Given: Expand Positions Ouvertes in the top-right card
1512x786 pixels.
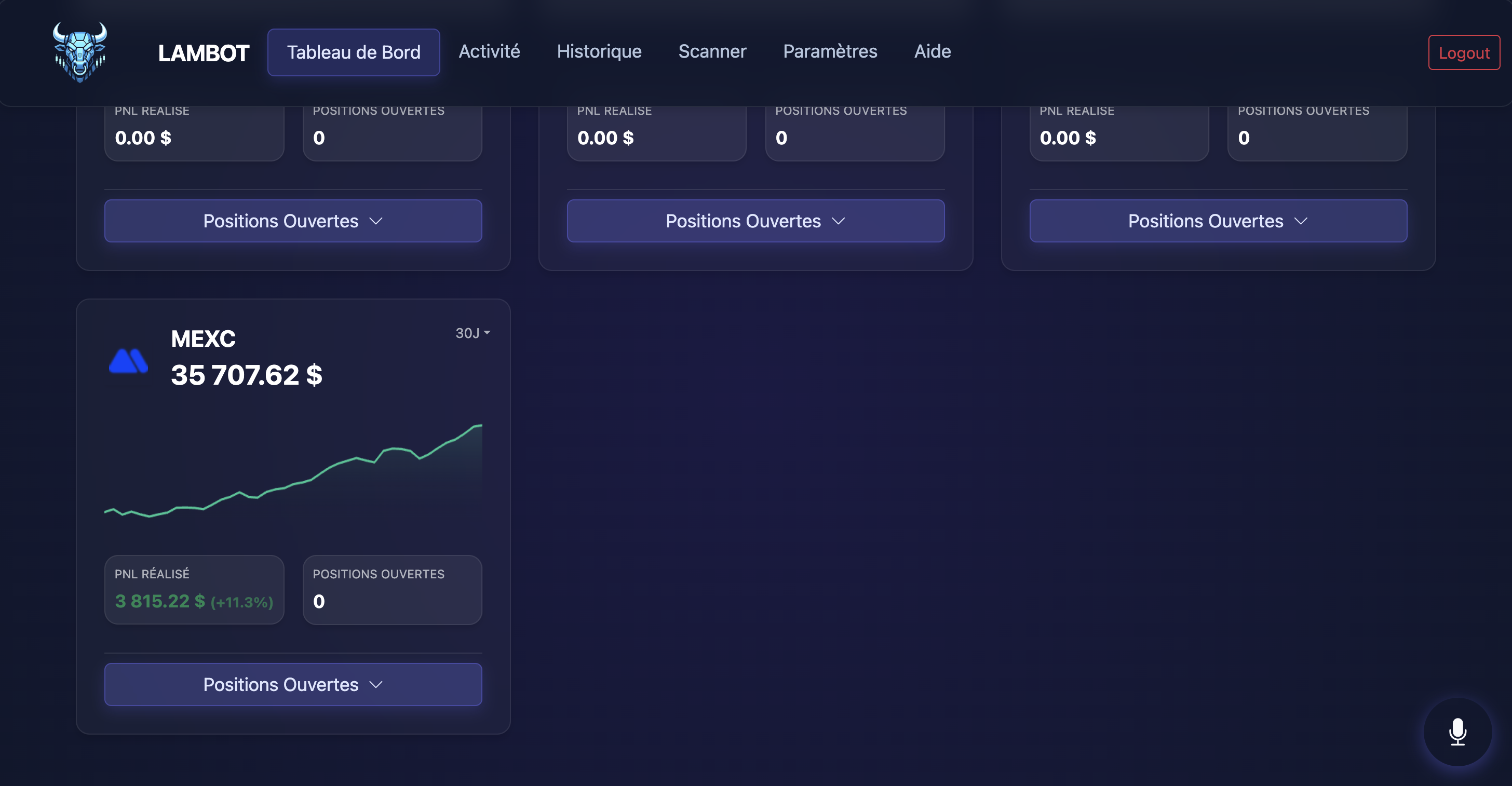Looking at the screenshot, I should click(1218, 221).
